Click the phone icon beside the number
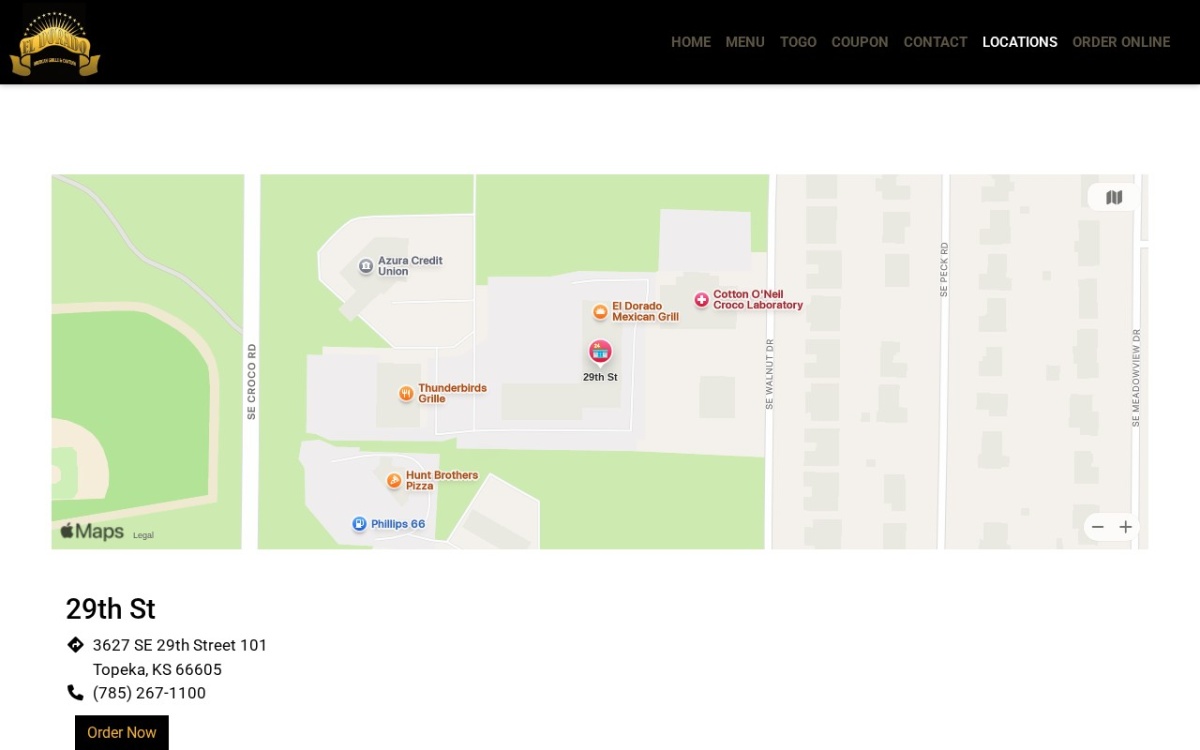This screenshot has width=1200, height=750. coord(75,692)
